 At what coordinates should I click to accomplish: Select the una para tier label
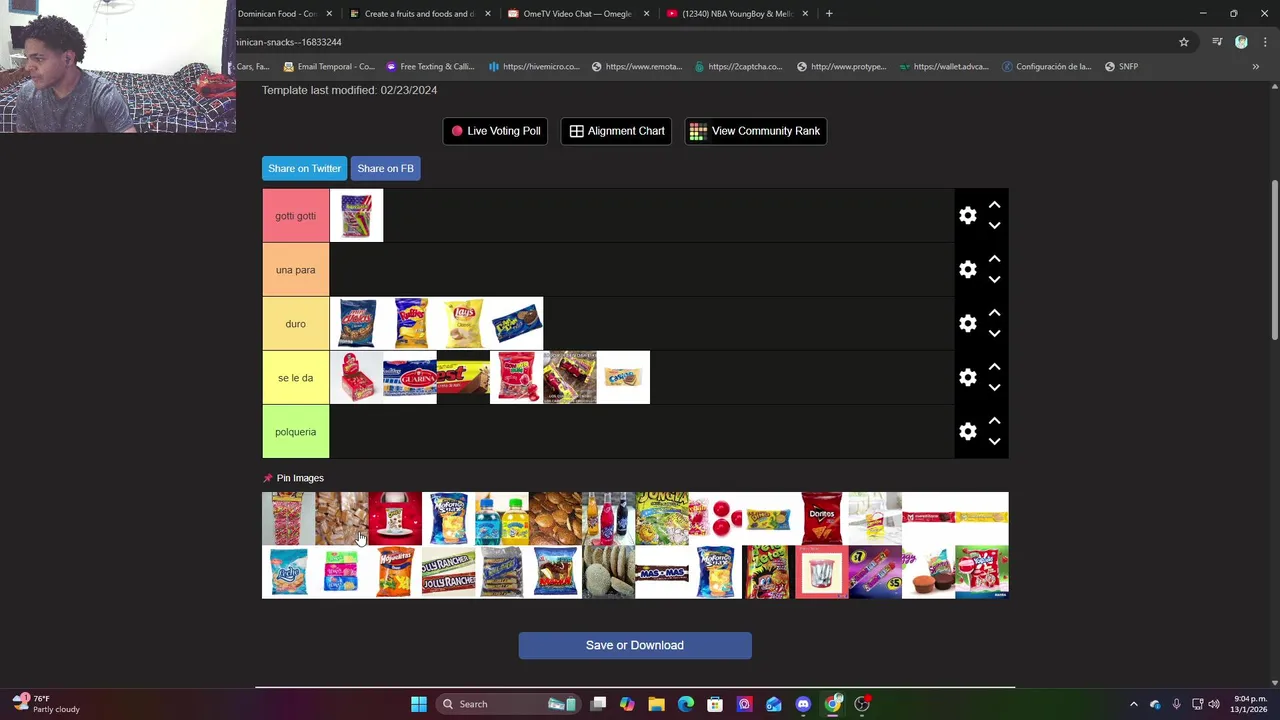(295, 270)
